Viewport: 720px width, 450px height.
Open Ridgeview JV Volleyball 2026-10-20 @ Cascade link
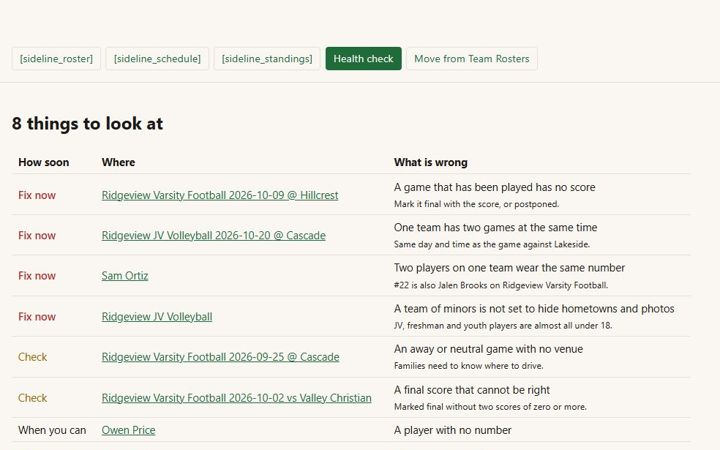[x=214, y=236]
